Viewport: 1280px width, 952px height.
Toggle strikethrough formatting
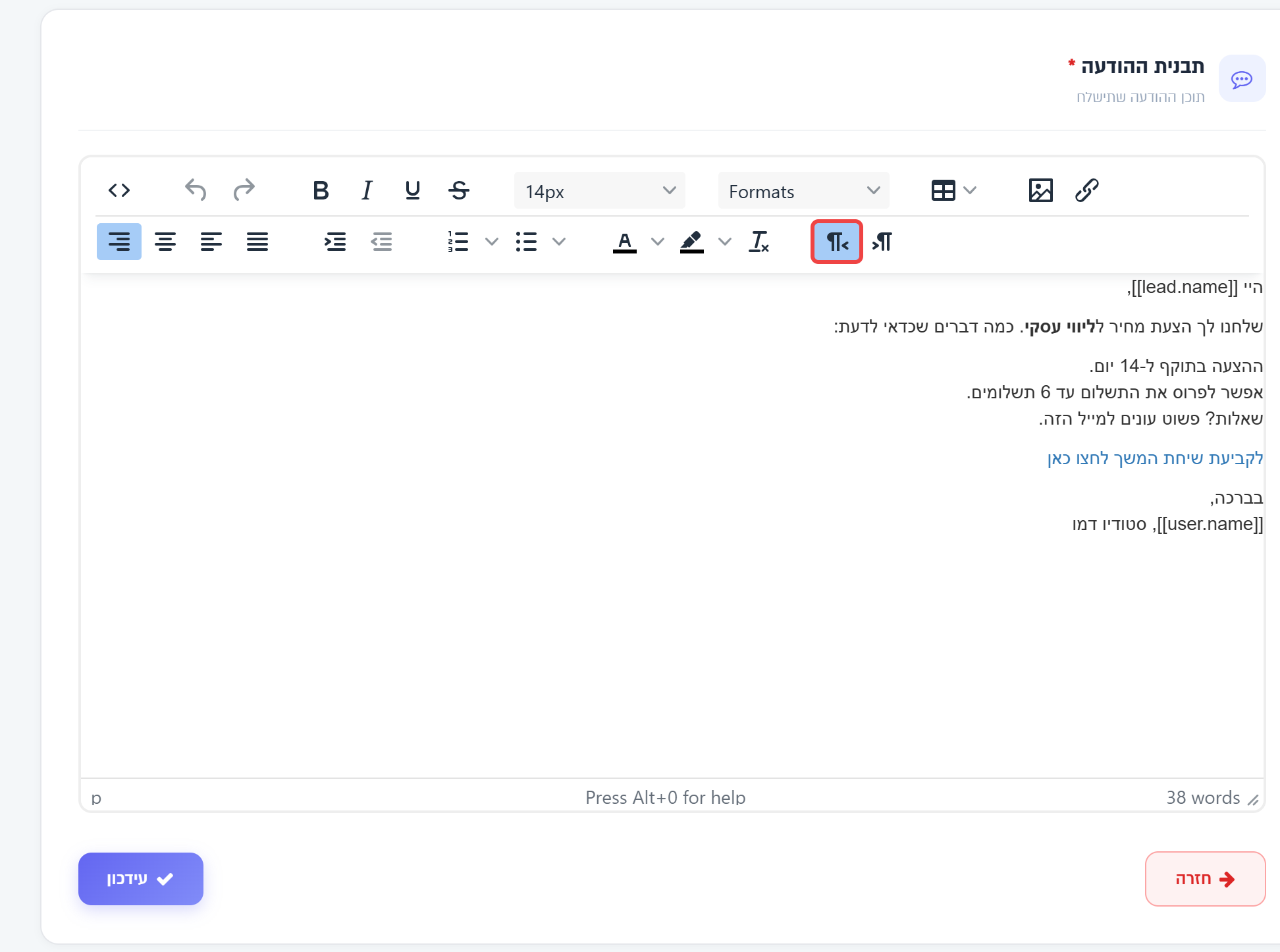[459, 191]
